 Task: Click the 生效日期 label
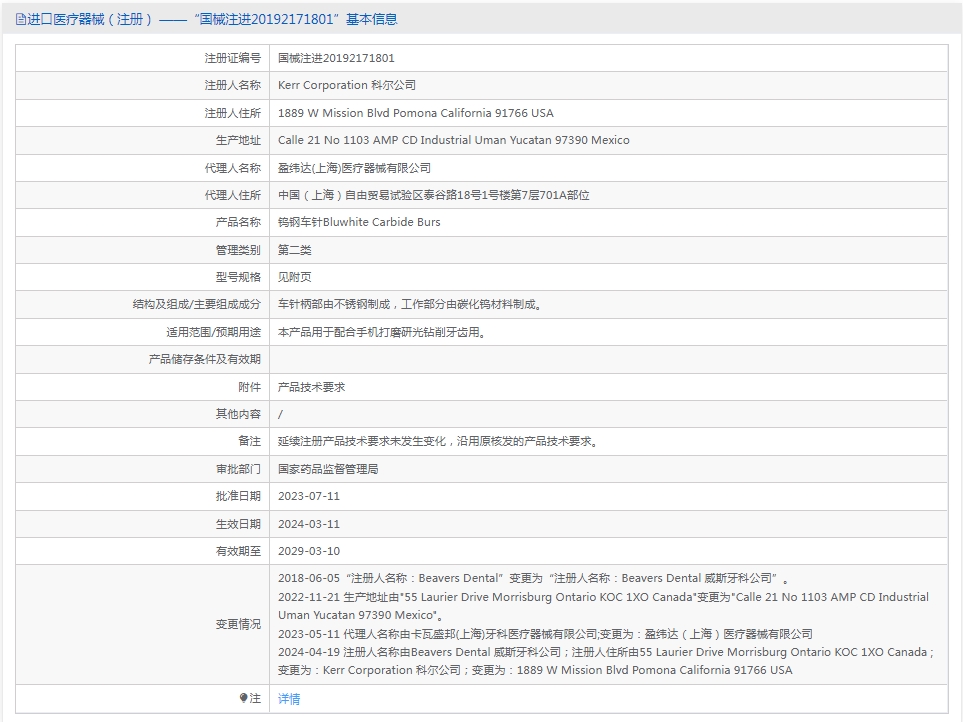tap(238, 524)
